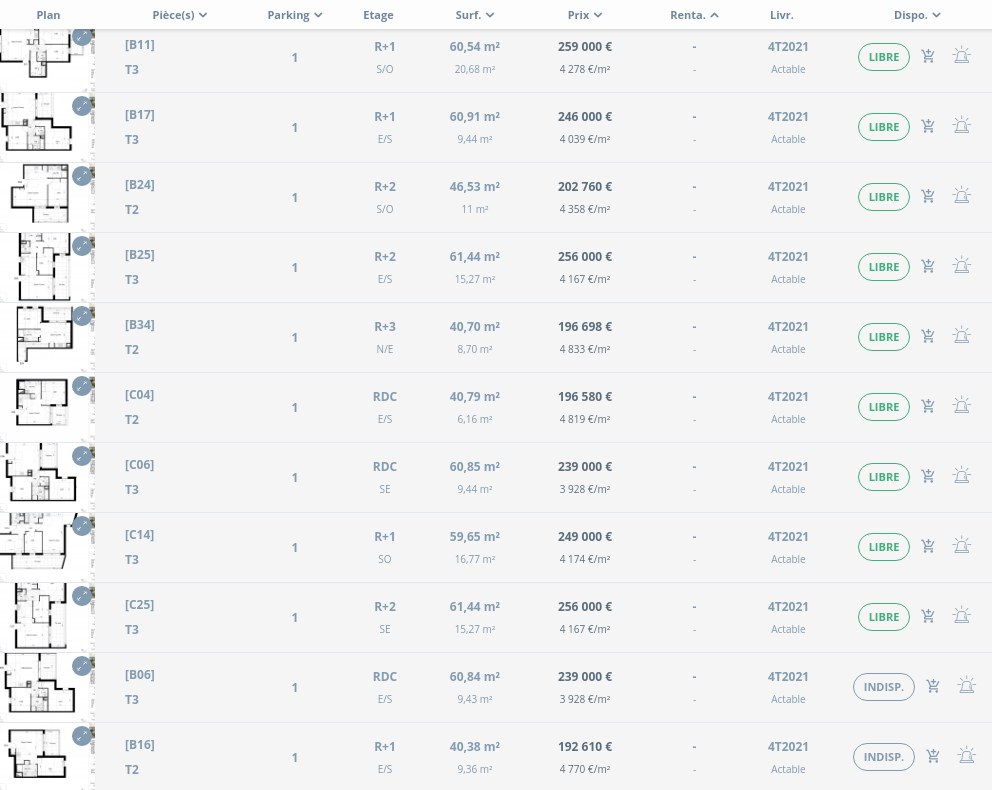Add lot B11 to cart

click(x=928, y=57)
